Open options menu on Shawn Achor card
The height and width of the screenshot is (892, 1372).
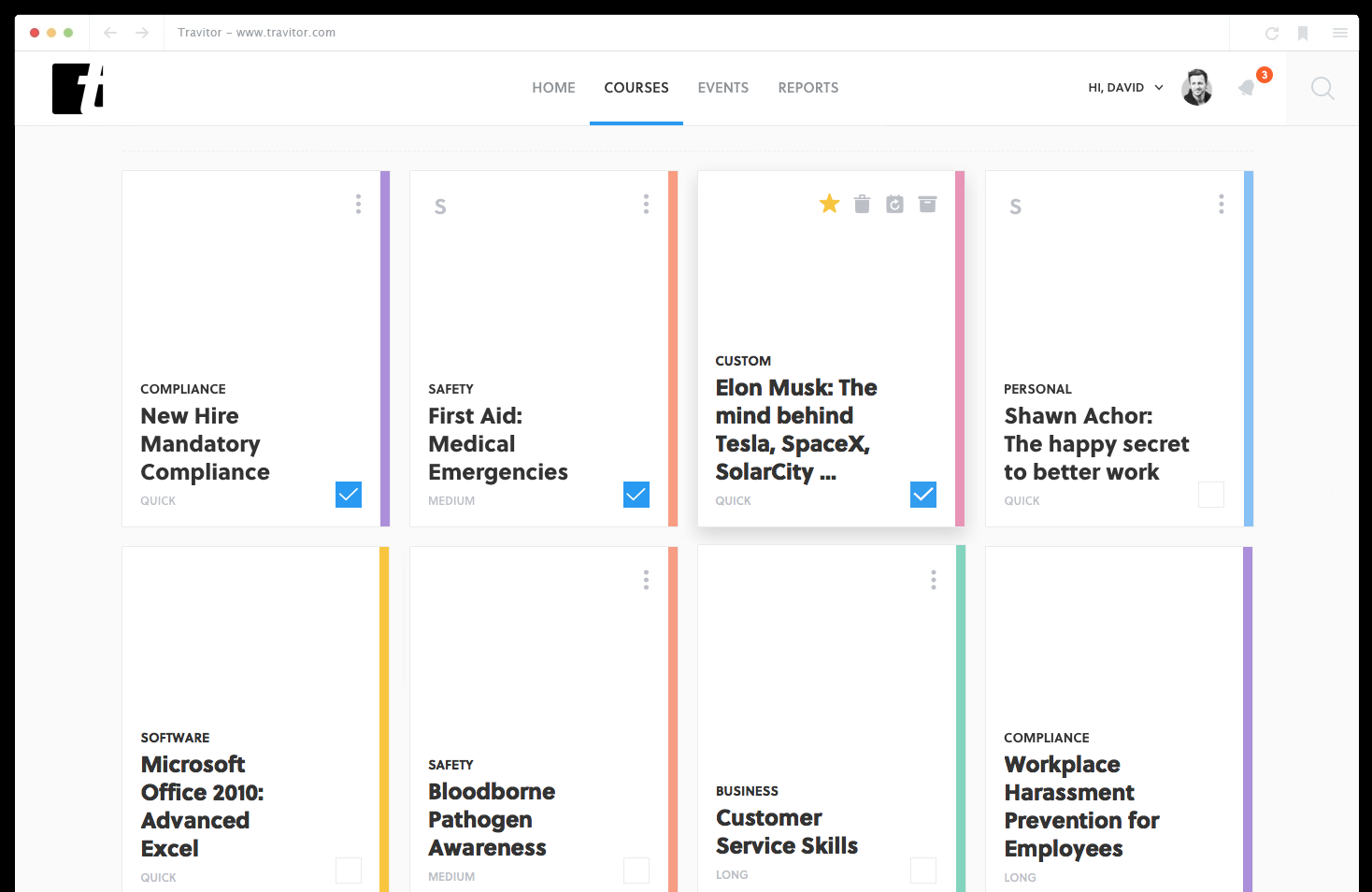pos(1222,204)
